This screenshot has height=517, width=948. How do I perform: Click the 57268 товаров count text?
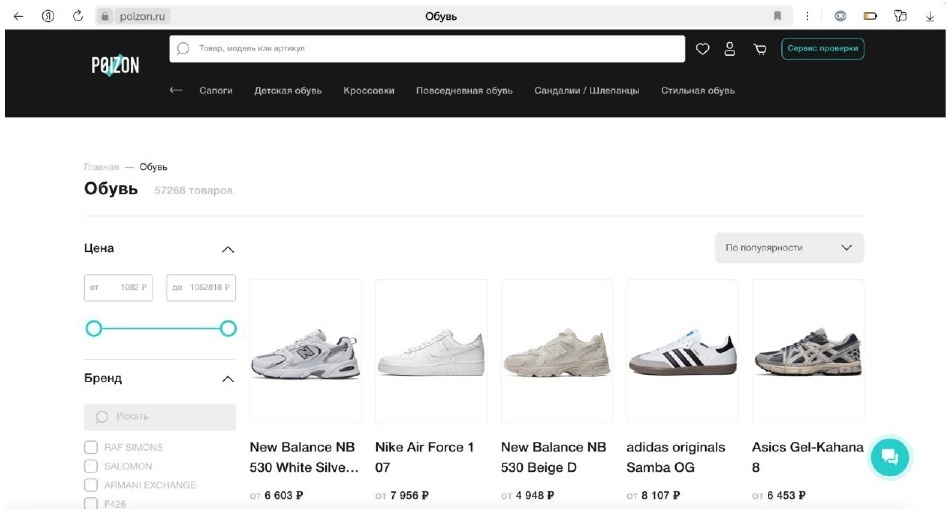coord(193,190)
